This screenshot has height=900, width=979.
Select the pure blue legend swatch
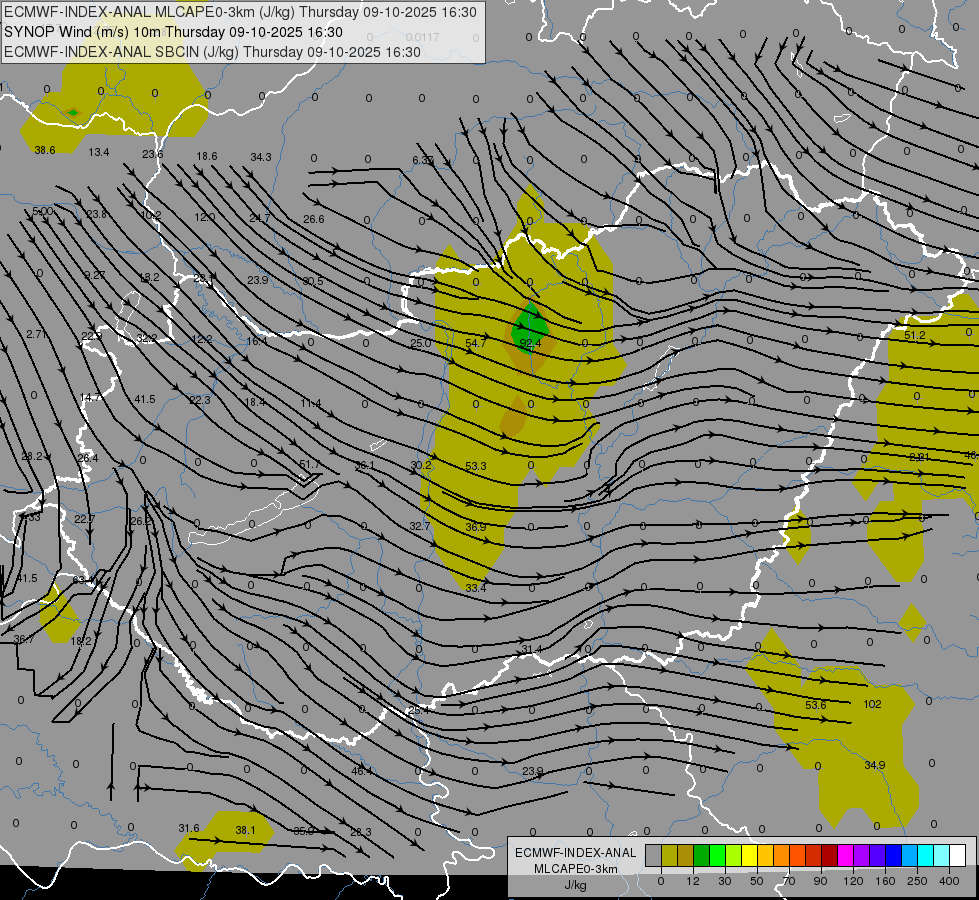893,855
